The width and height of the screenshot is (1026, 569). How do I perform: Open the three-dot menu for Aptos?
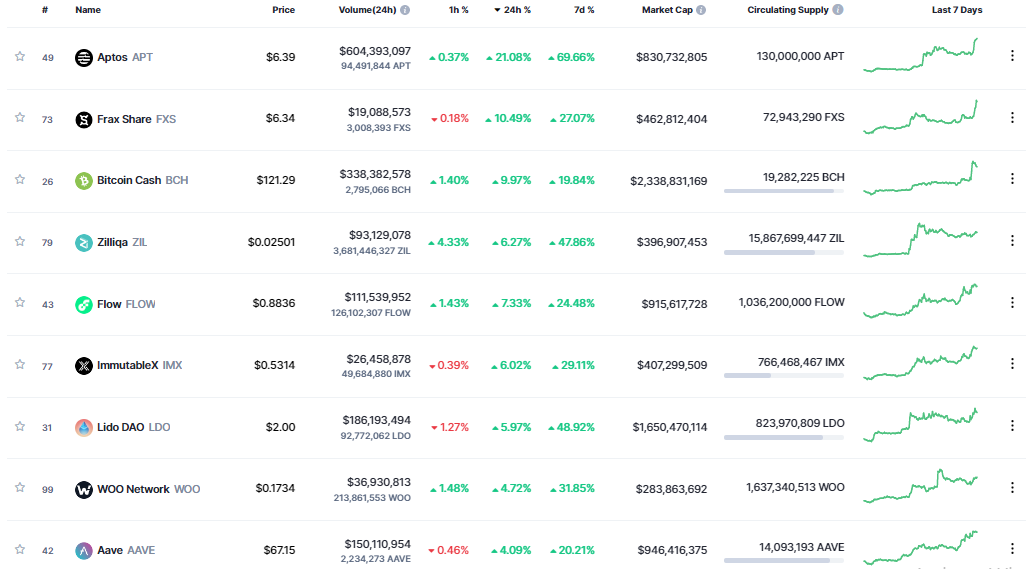tap(1012, 57)
